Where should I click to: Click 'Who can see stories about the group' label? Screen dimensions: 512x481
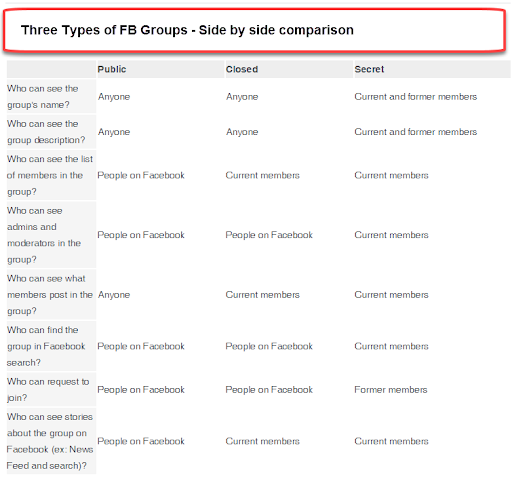50,441
